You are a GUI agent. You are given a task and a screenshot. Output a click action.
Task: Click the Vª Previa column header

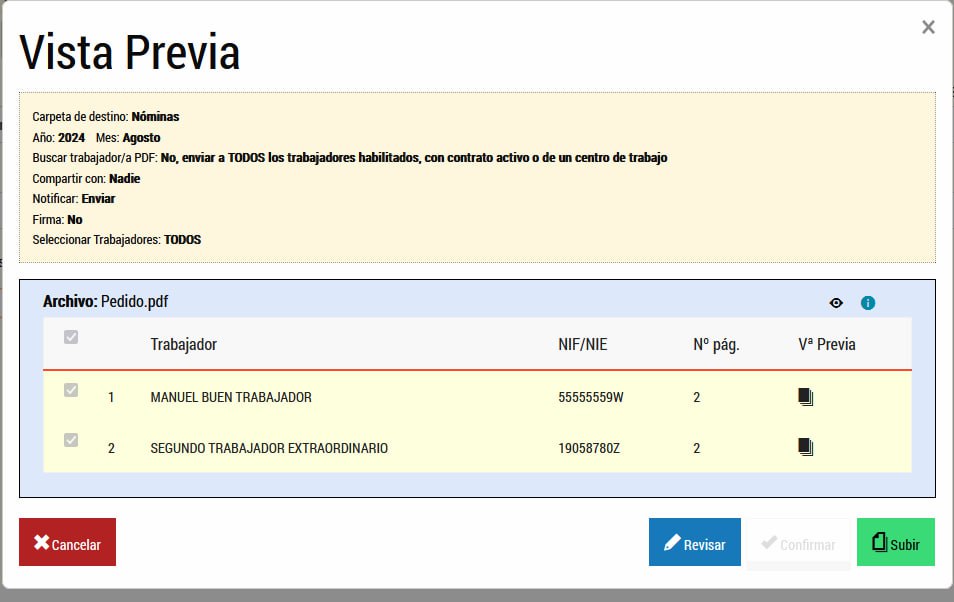click(827, 345)
